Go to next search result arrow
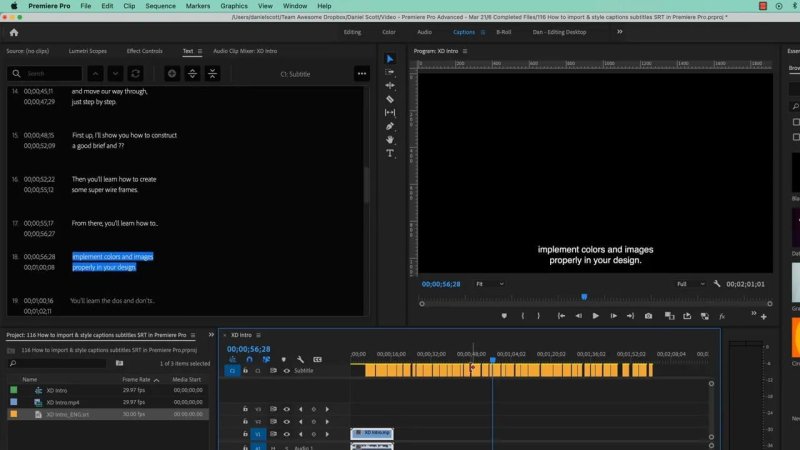This screenshot has height=450, width=800. [115, 73]
